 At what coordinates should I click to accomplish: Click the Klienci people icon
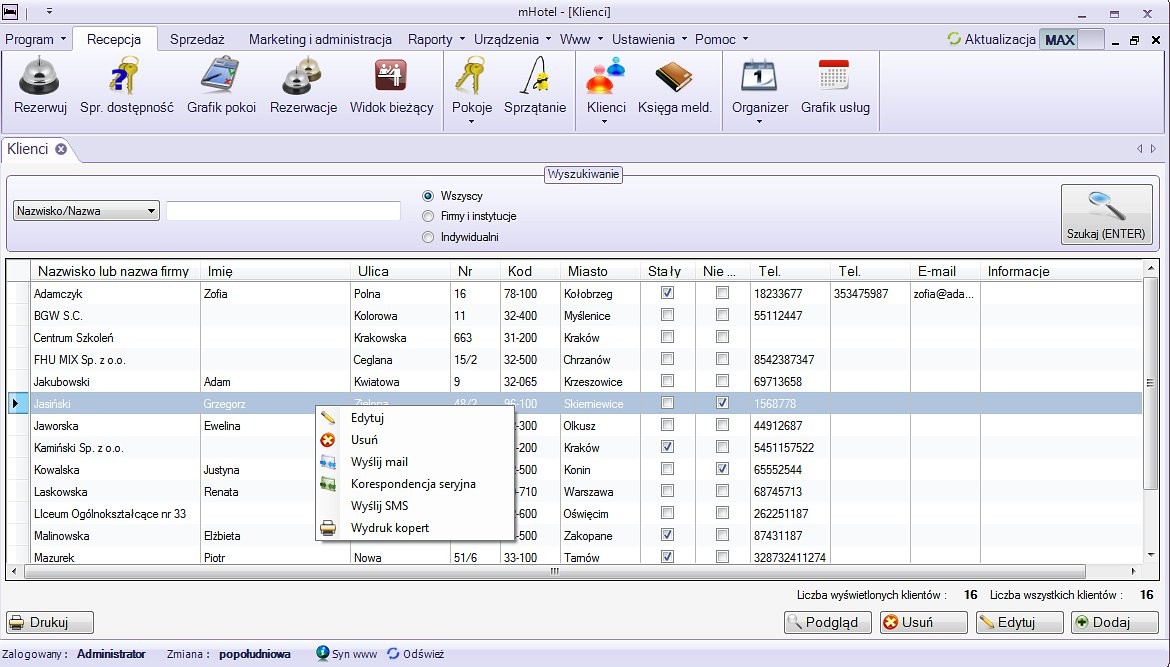605,76
